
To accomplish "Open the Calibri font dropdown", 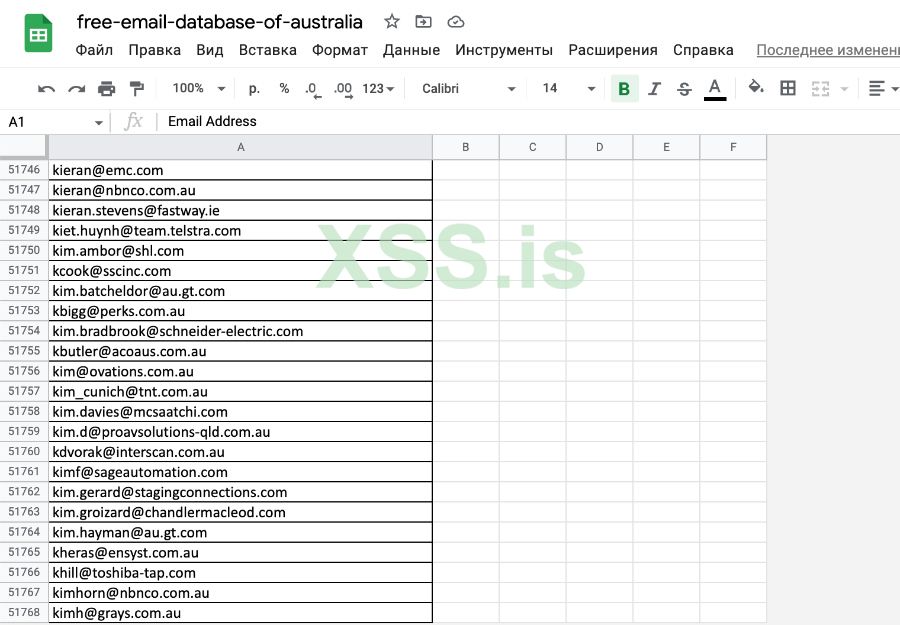I will 468,88.
